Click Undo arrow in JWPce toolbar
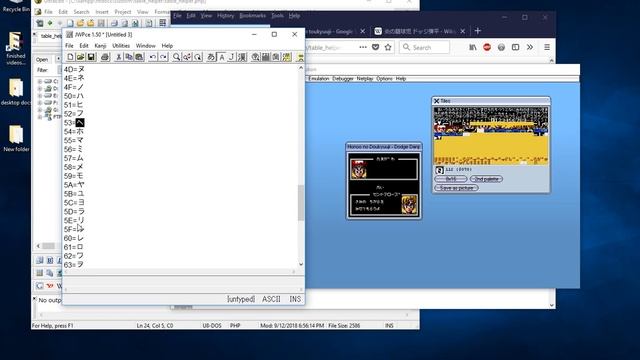The height and width of the screenshot is (360, 640). point(153,57)
